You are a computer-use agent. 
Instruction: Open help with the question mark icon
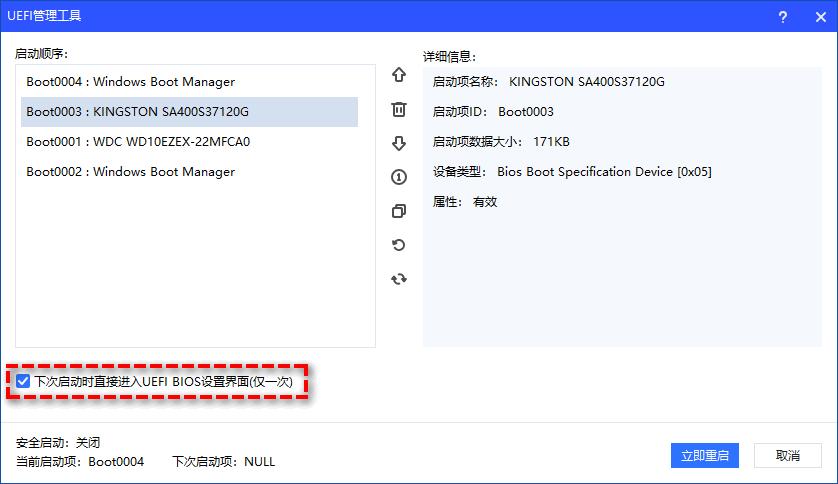(x=781, y=16)
